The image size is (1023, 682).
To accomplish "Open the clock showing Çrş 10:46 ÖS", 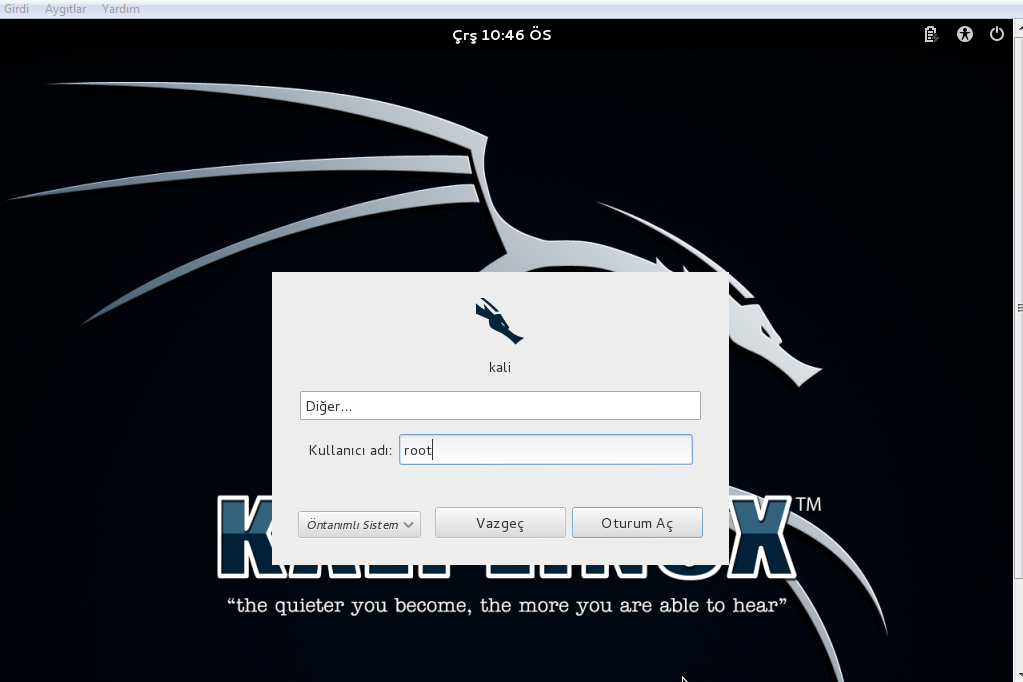I will pyautogui.click(x=501, y=35).
